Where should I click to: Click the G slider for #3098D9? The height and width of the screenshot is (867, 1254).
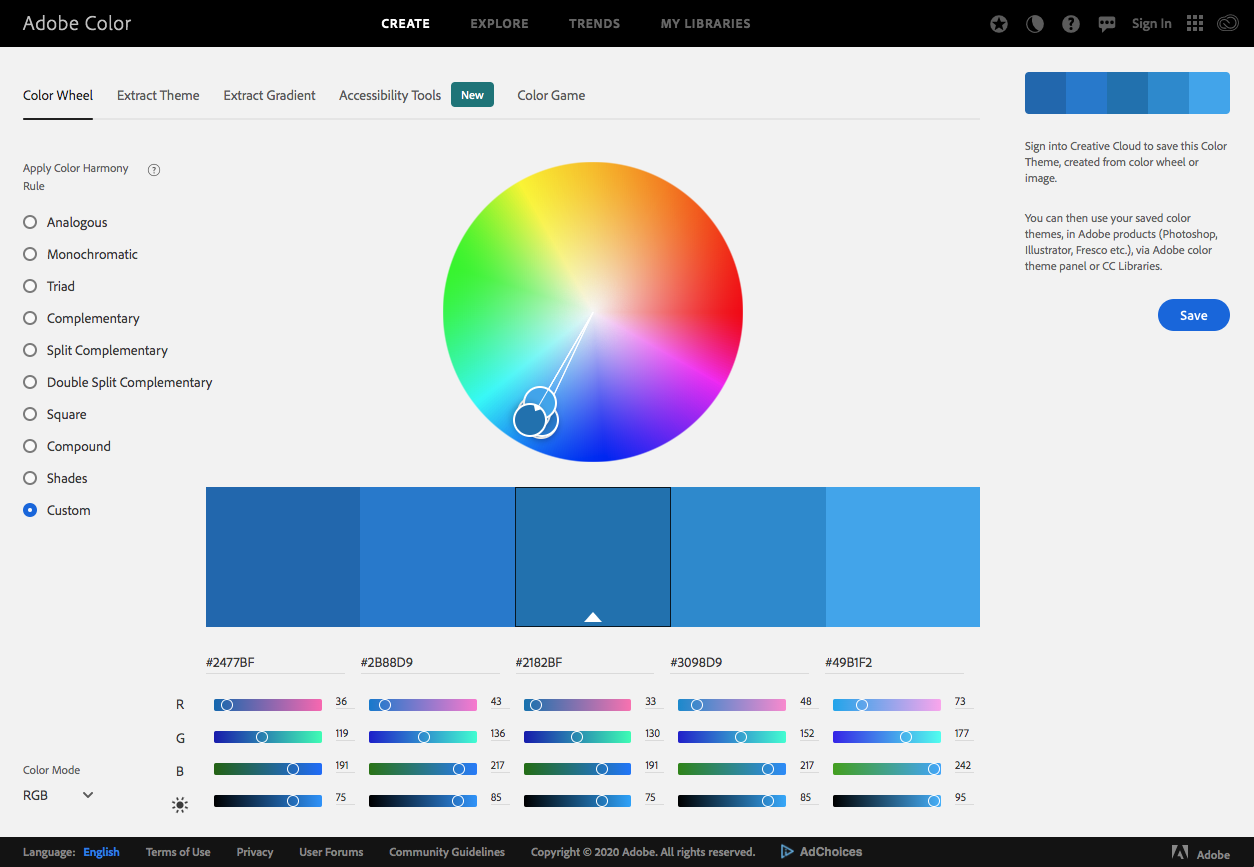[732, 737]
